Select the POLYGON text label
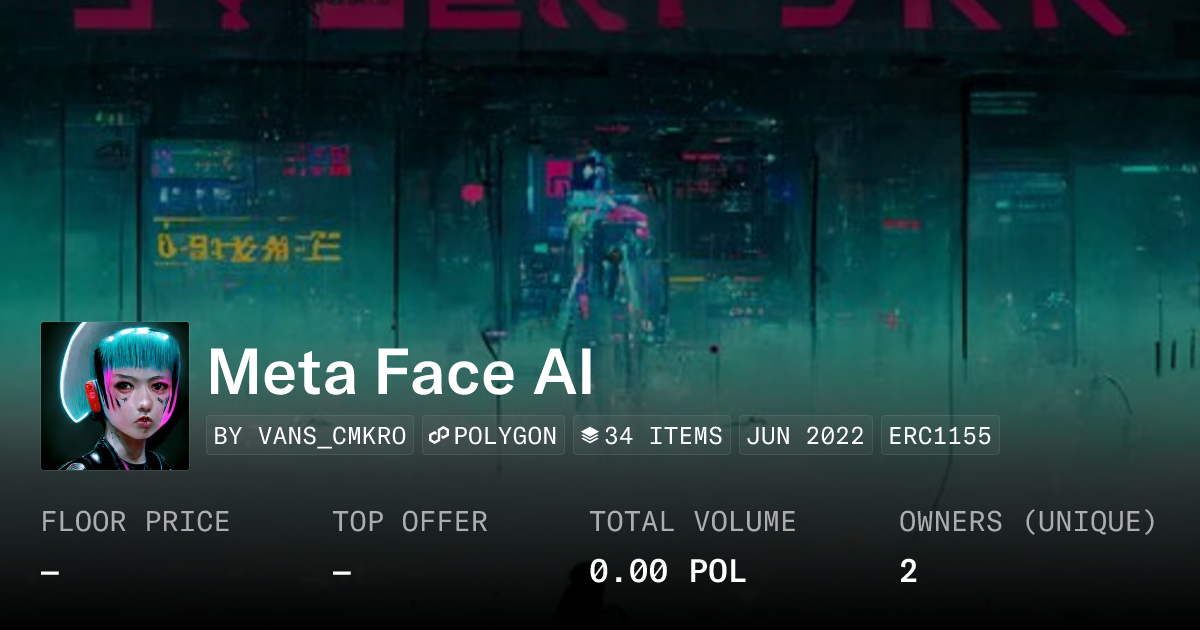The width and height of the screenshot is (1200, 630). pyautogui.click(x=505, y=436)
